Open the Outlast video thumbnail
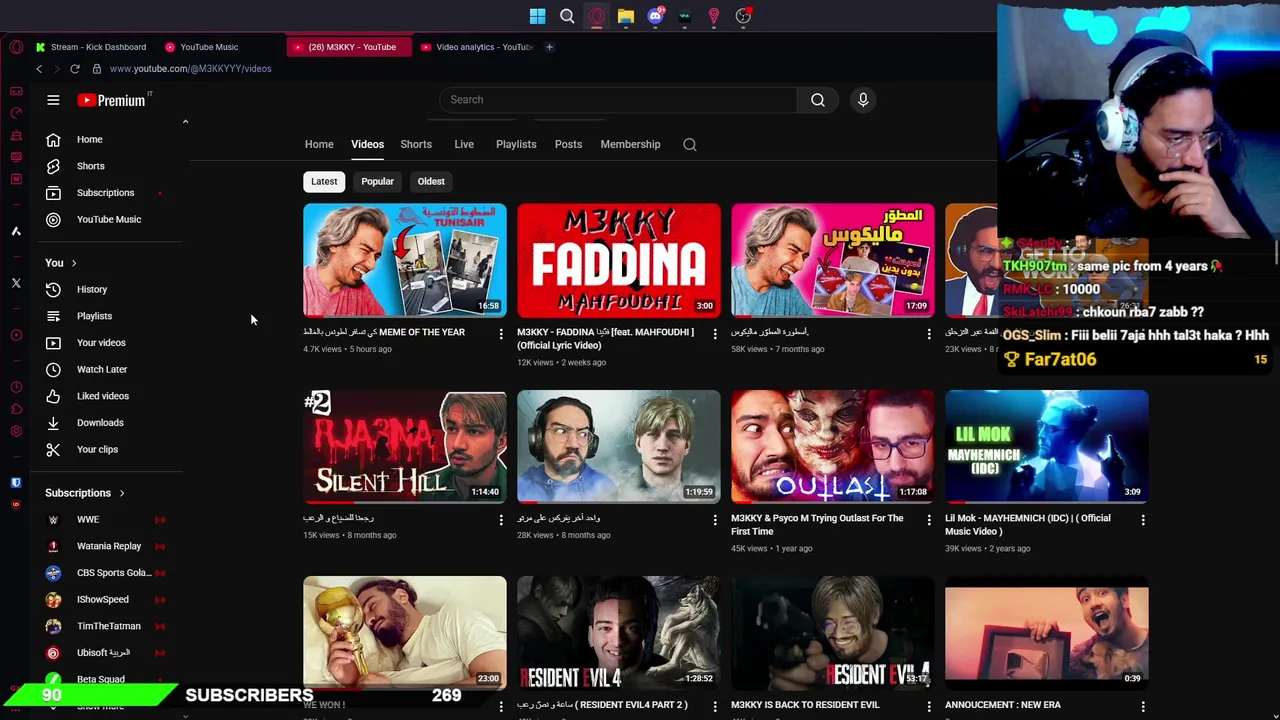Viewport: 1280px width, 720px height. [833, 447]
